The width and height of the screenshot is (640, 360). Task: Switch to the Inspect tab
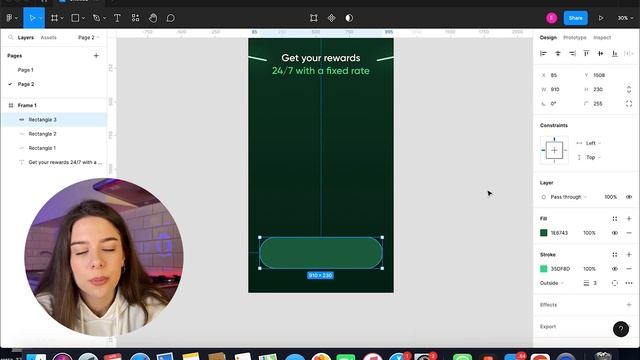coord(602,38)
